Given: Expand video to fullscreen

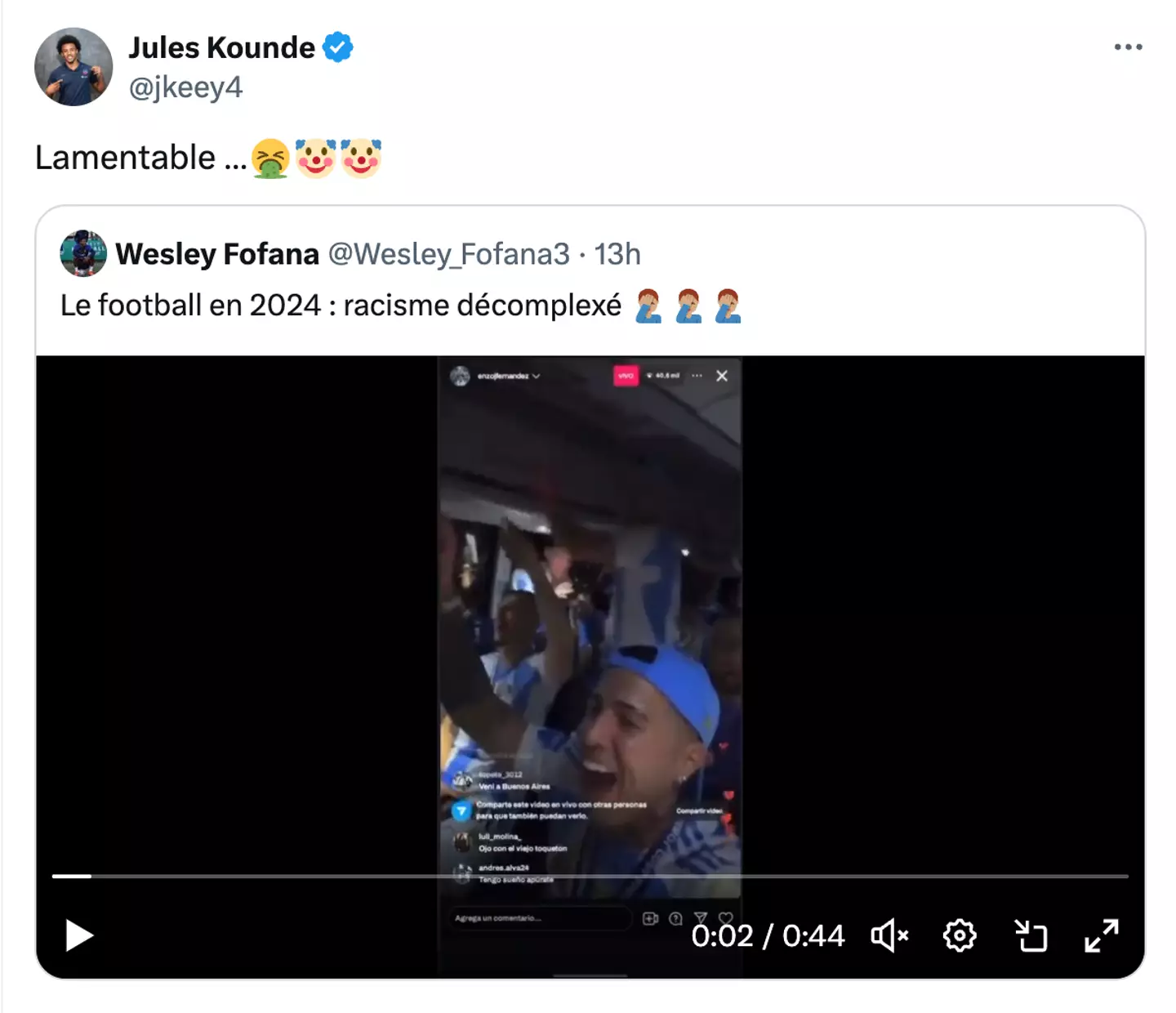Looking at the screenshot, I should [x=1102, y=935].
